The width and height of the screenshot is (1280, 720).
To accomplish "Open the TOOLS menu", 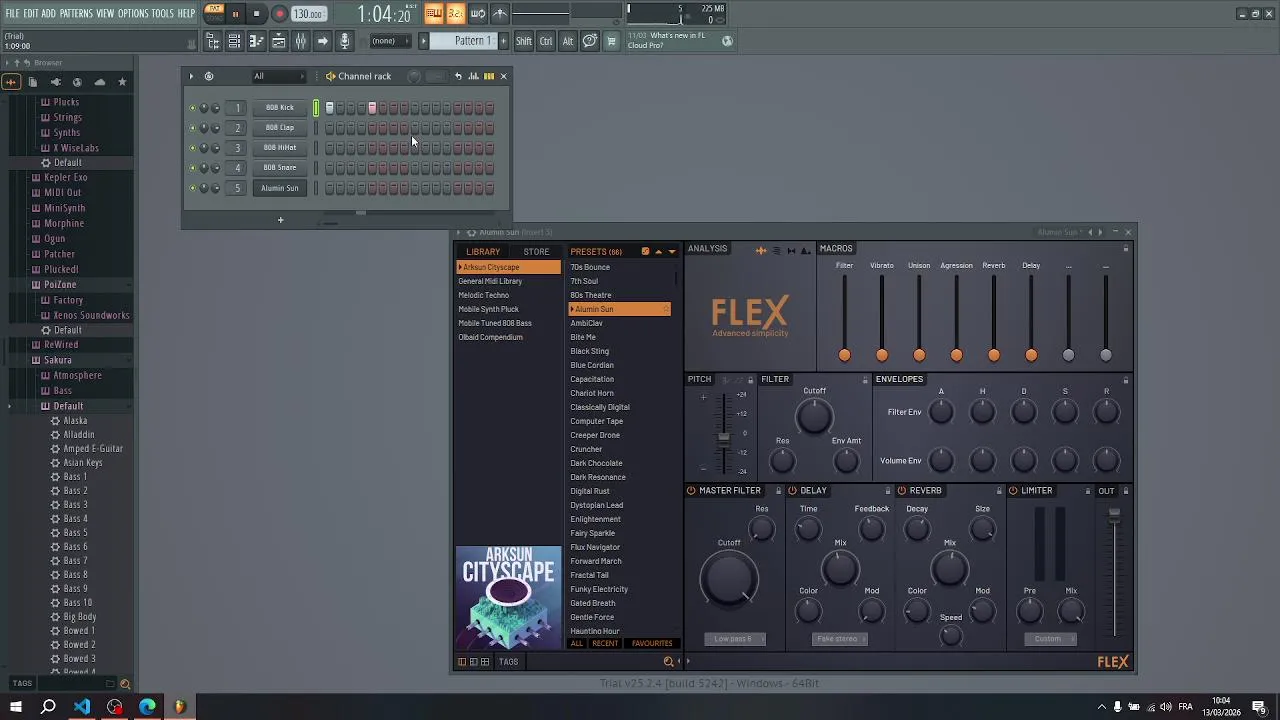I will (163, 14).
